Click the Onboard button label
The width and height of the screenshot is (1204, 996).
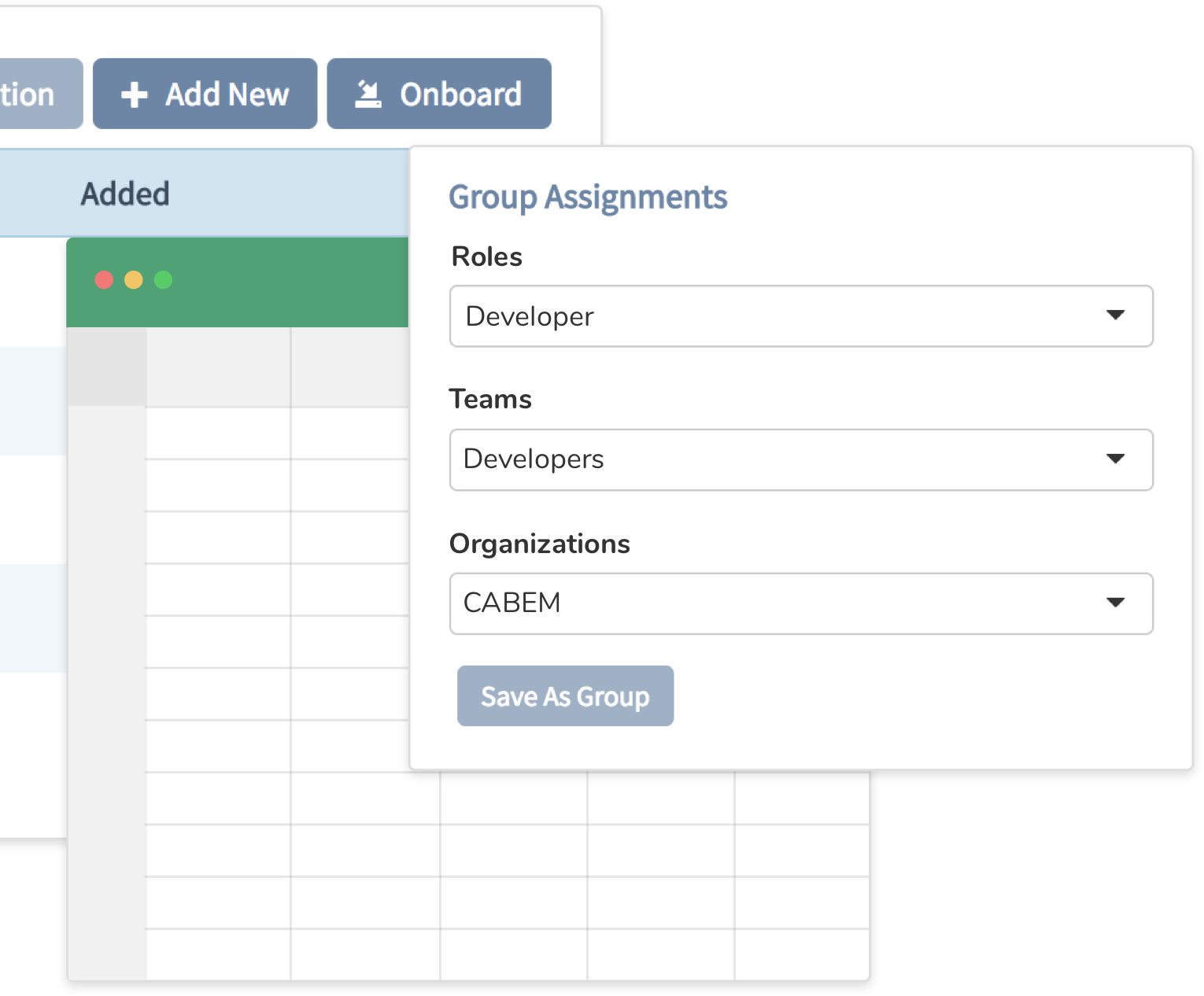[460, 94]
